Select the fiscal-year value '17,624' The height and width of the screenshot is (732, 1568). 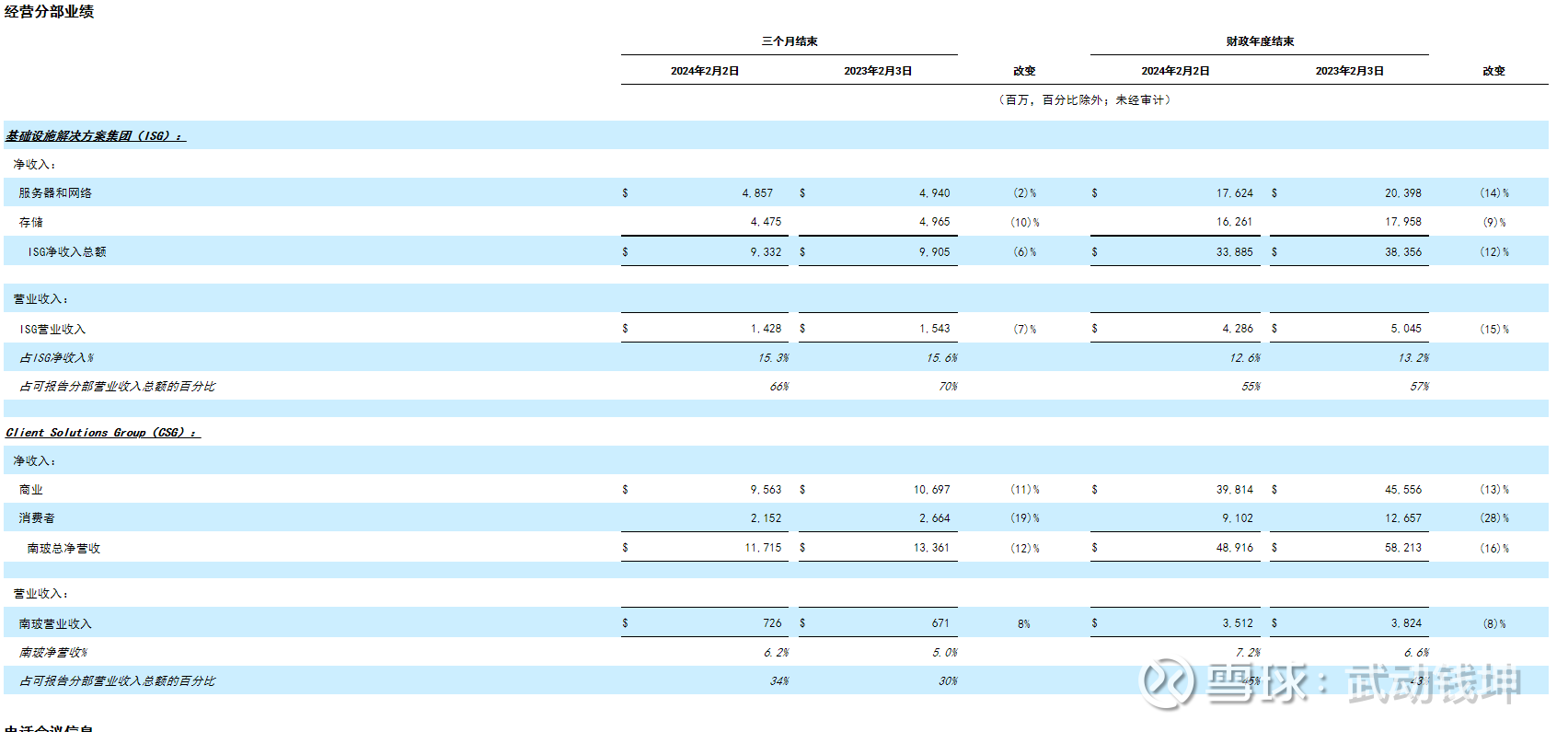[x=1235, y=193]
